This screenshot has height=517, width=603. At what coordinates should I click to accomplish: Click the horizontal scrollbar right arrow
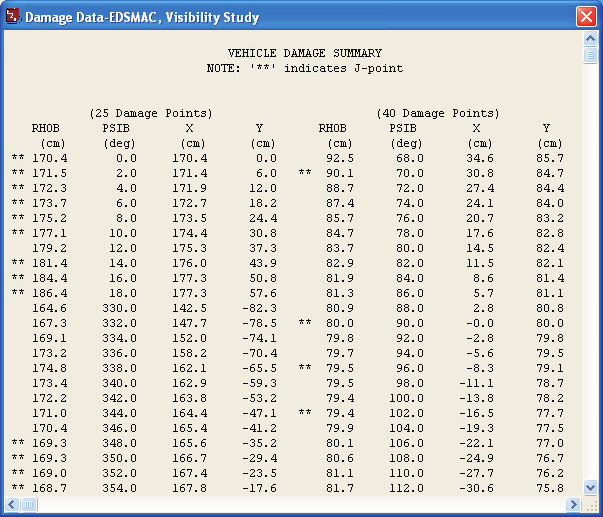[x=573, y=504]
